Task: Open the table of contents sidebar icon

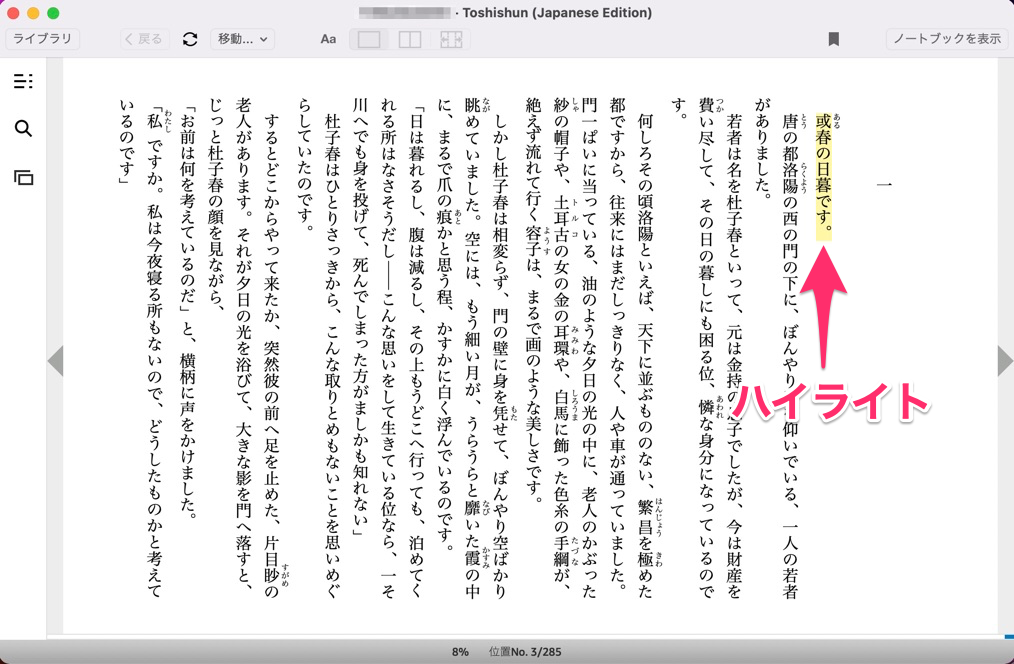Action: (23, 81)
